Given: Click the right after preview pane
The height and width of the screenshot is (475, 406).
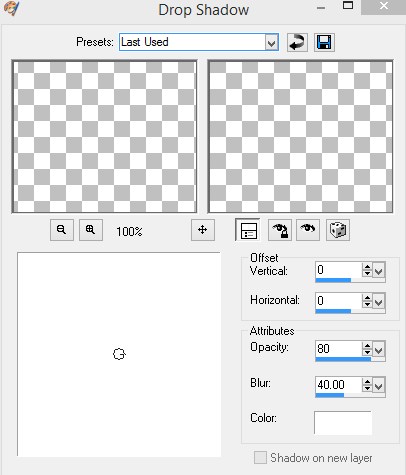Looking at the screenshot, I should point(300,137).
